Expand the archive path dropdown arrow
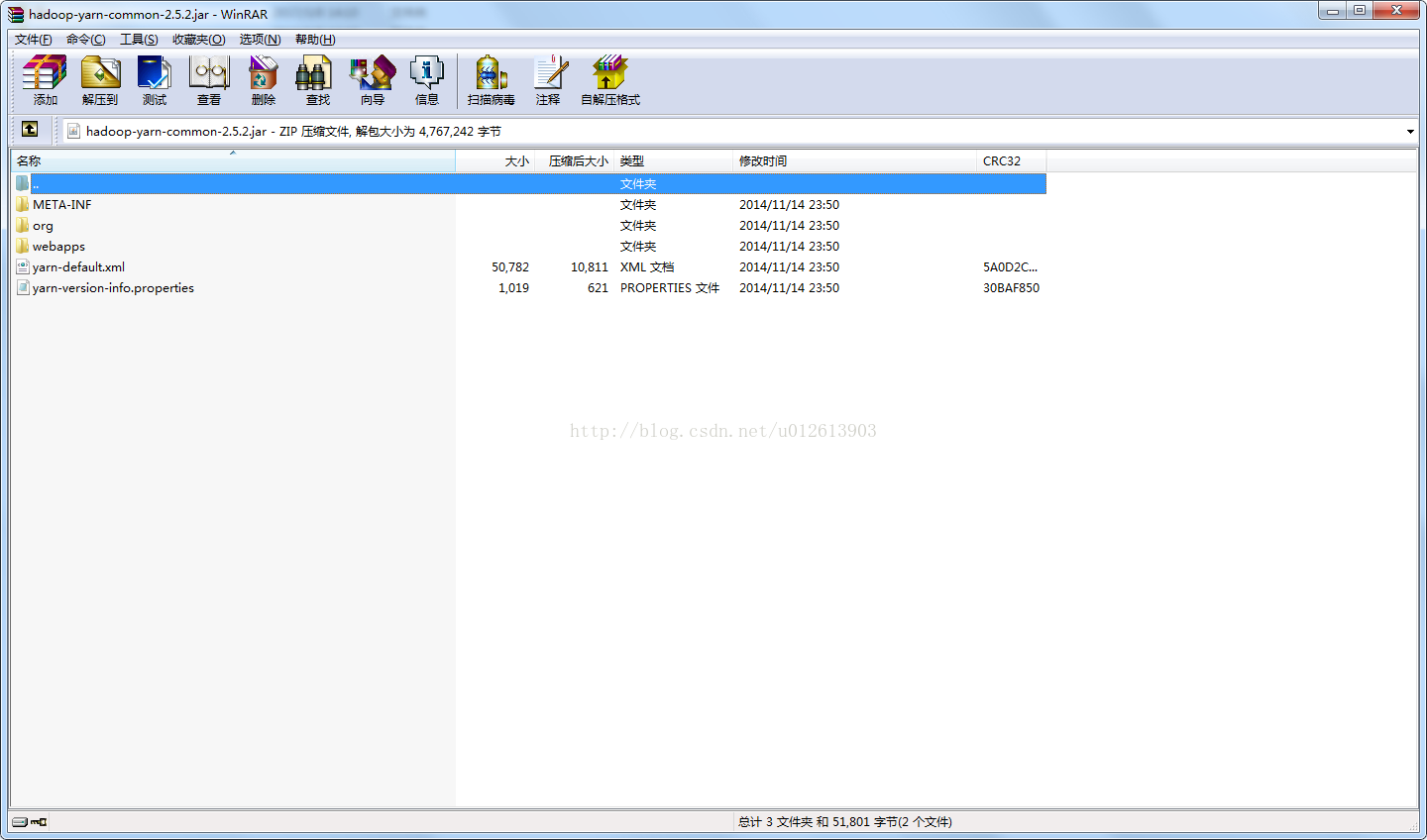 (x=1410, y=132)
